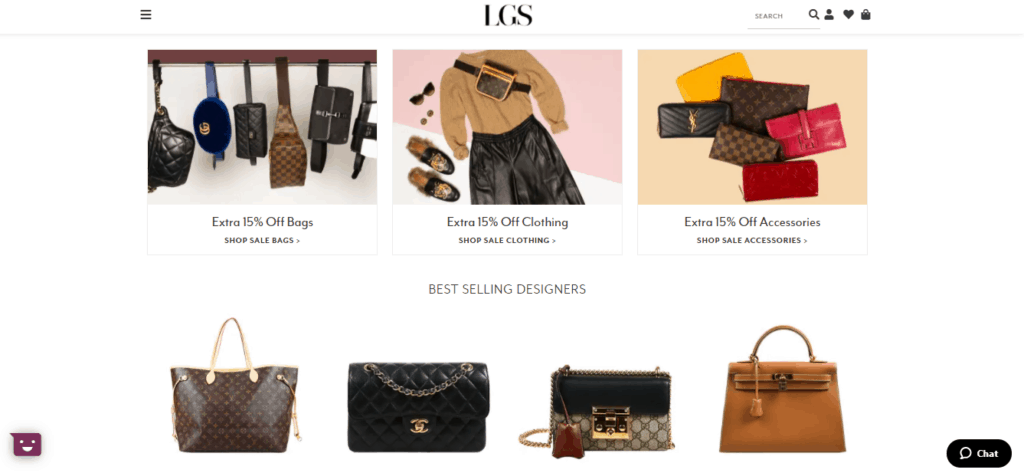Click the LGS logo

pos(508,15)
